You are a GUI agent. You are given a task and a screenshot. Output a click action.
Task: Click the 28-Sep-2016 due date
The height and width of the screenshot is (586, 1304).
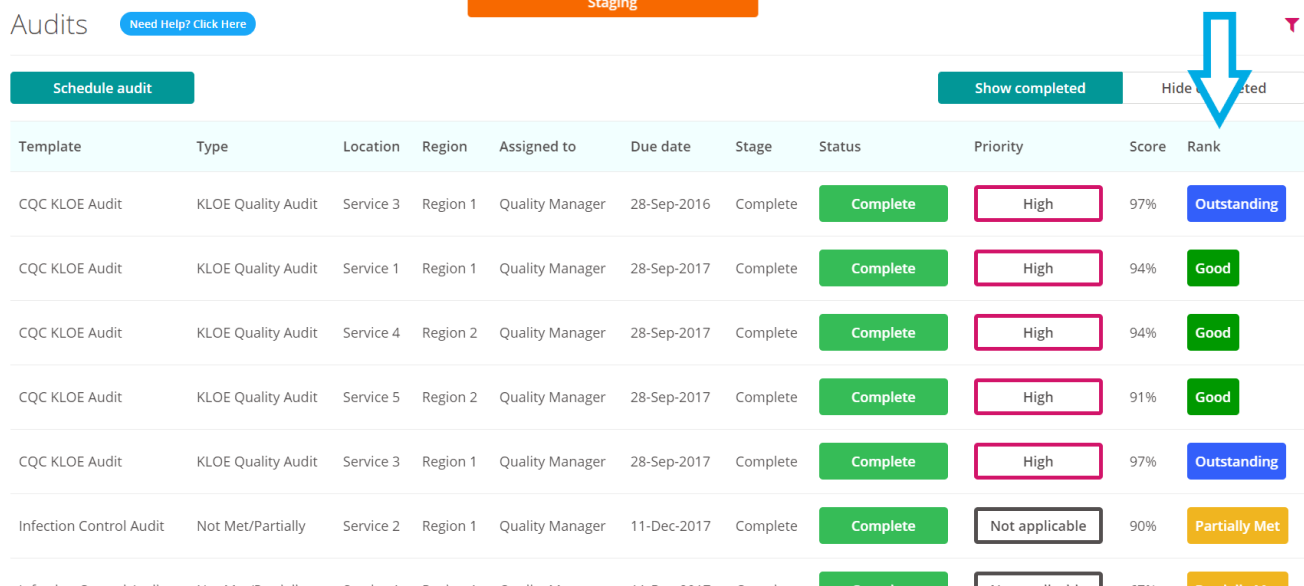click(x=670, y=204)
